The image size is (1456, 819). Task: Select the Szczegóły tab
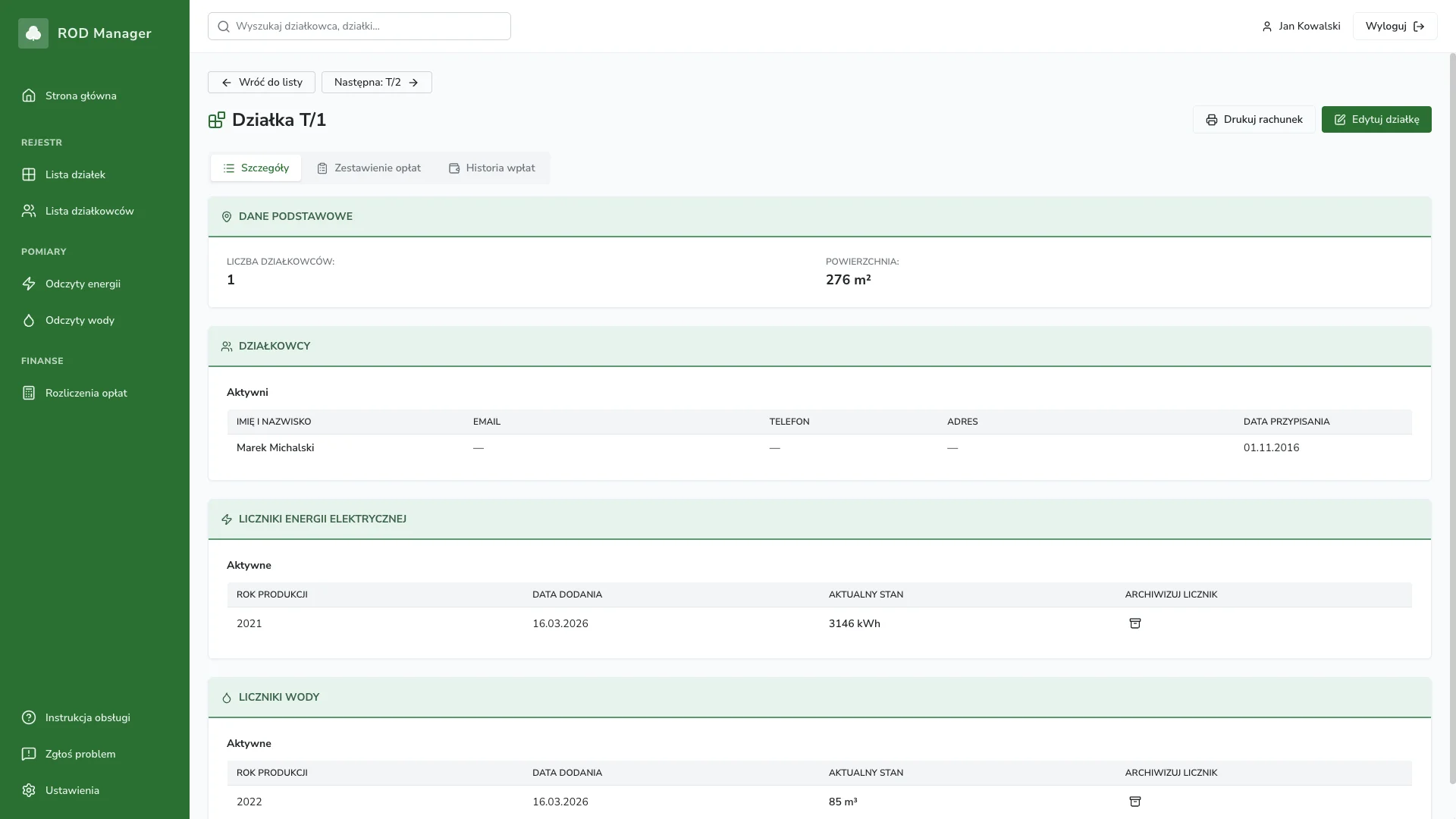[x=256, y=168]
